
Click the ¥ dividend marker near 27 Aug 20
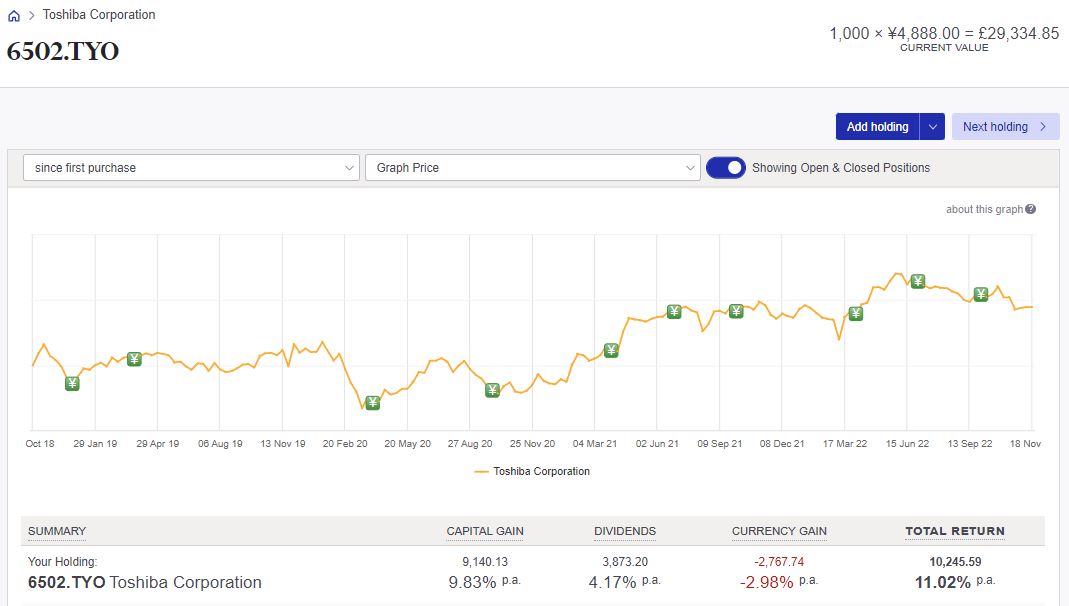tap(491, 391)
